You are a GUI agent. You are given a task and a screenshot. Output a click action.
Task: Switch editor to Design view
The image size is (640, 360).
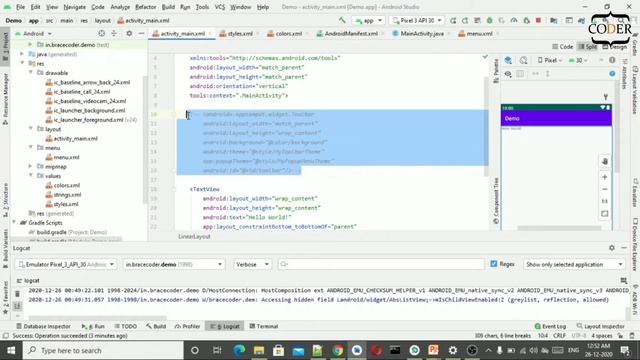click(615, 47)
